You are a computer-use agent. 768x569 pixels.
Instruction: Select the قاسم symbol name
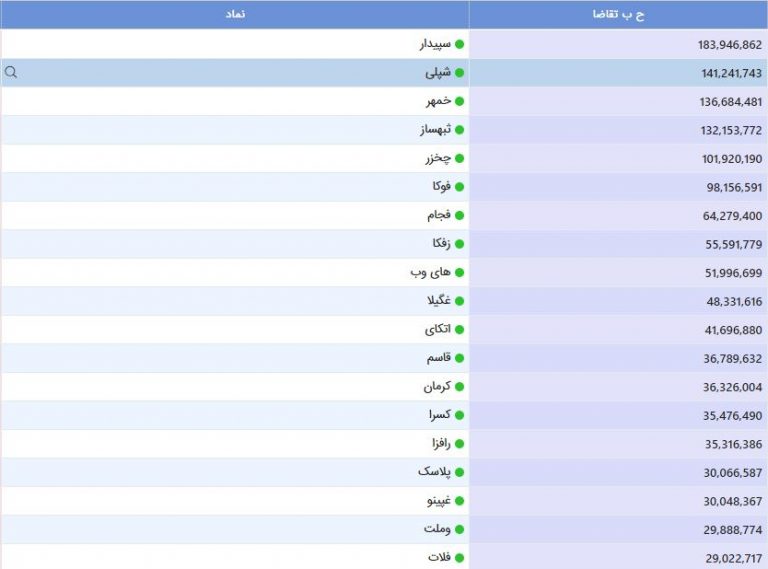(x=438, y=358)
